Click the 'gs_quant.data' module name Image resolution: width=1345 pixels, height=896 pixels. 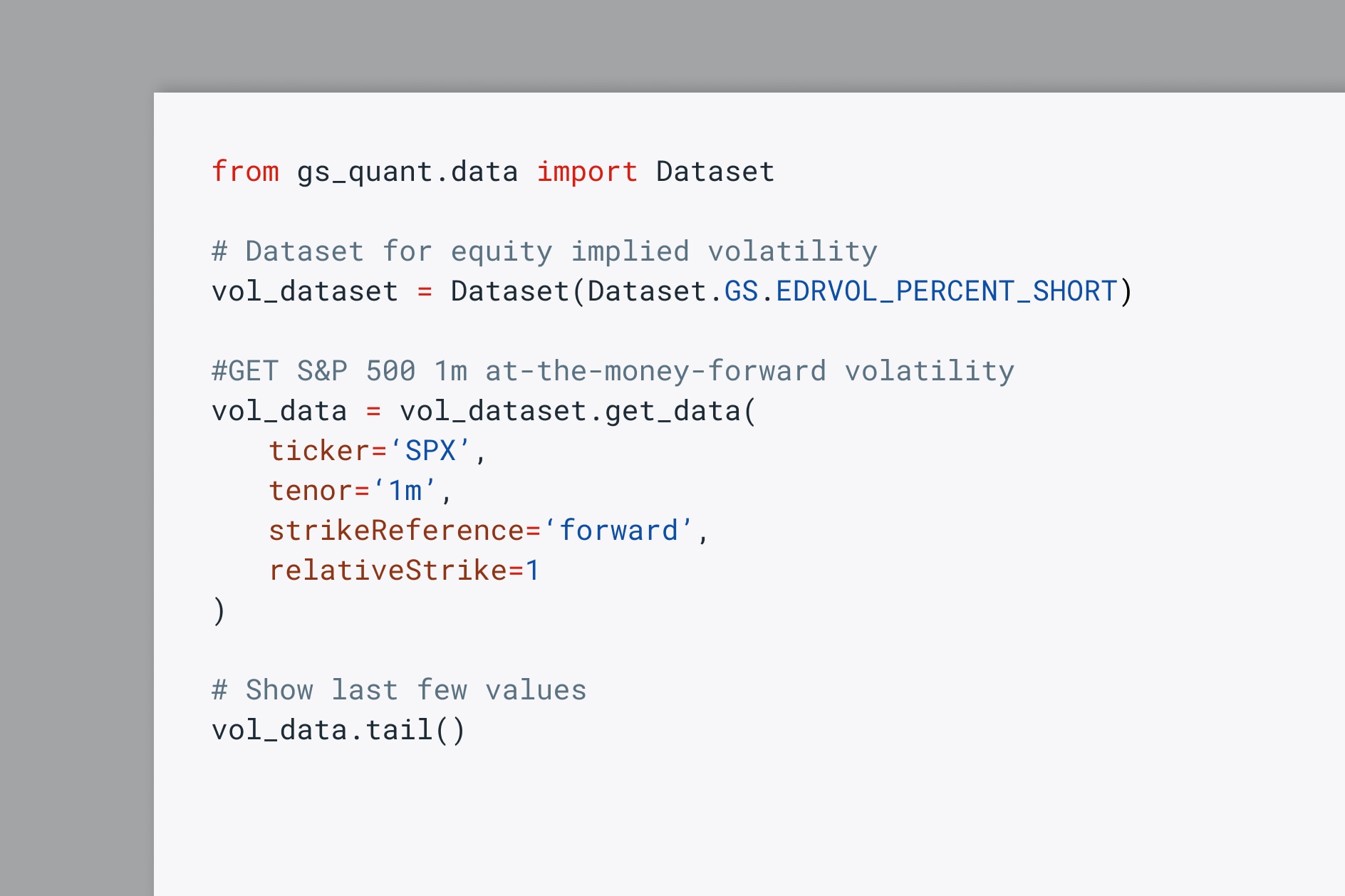[x=407, y=172]
